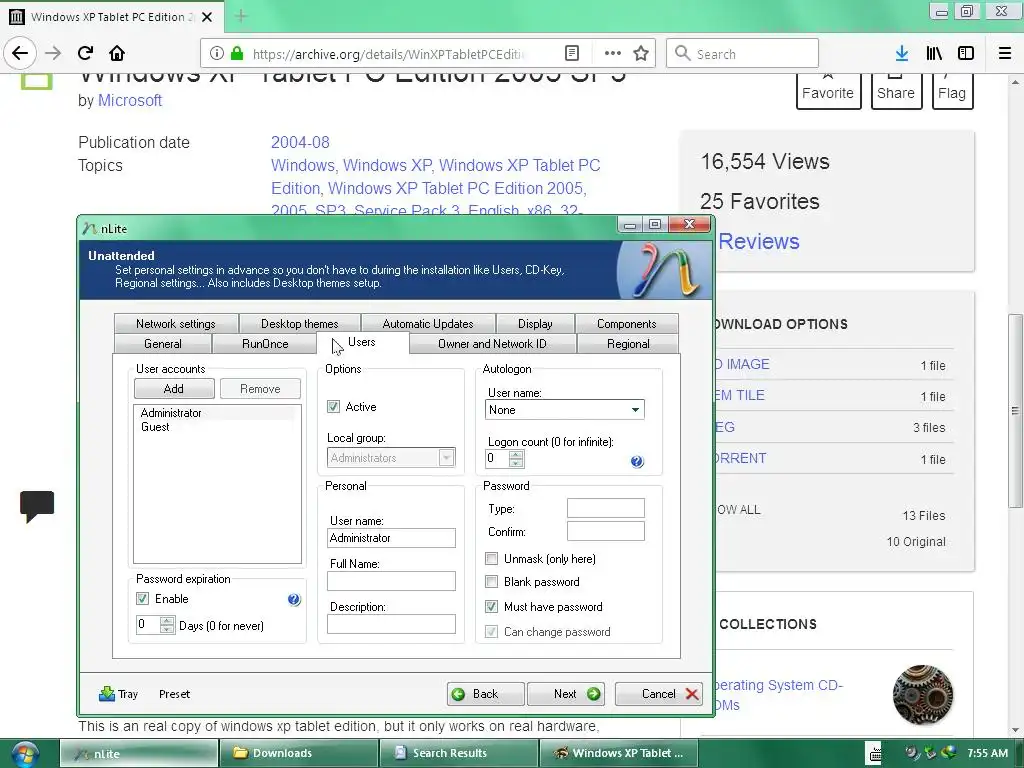Click password Confirm input field

(x=605, y=531)
